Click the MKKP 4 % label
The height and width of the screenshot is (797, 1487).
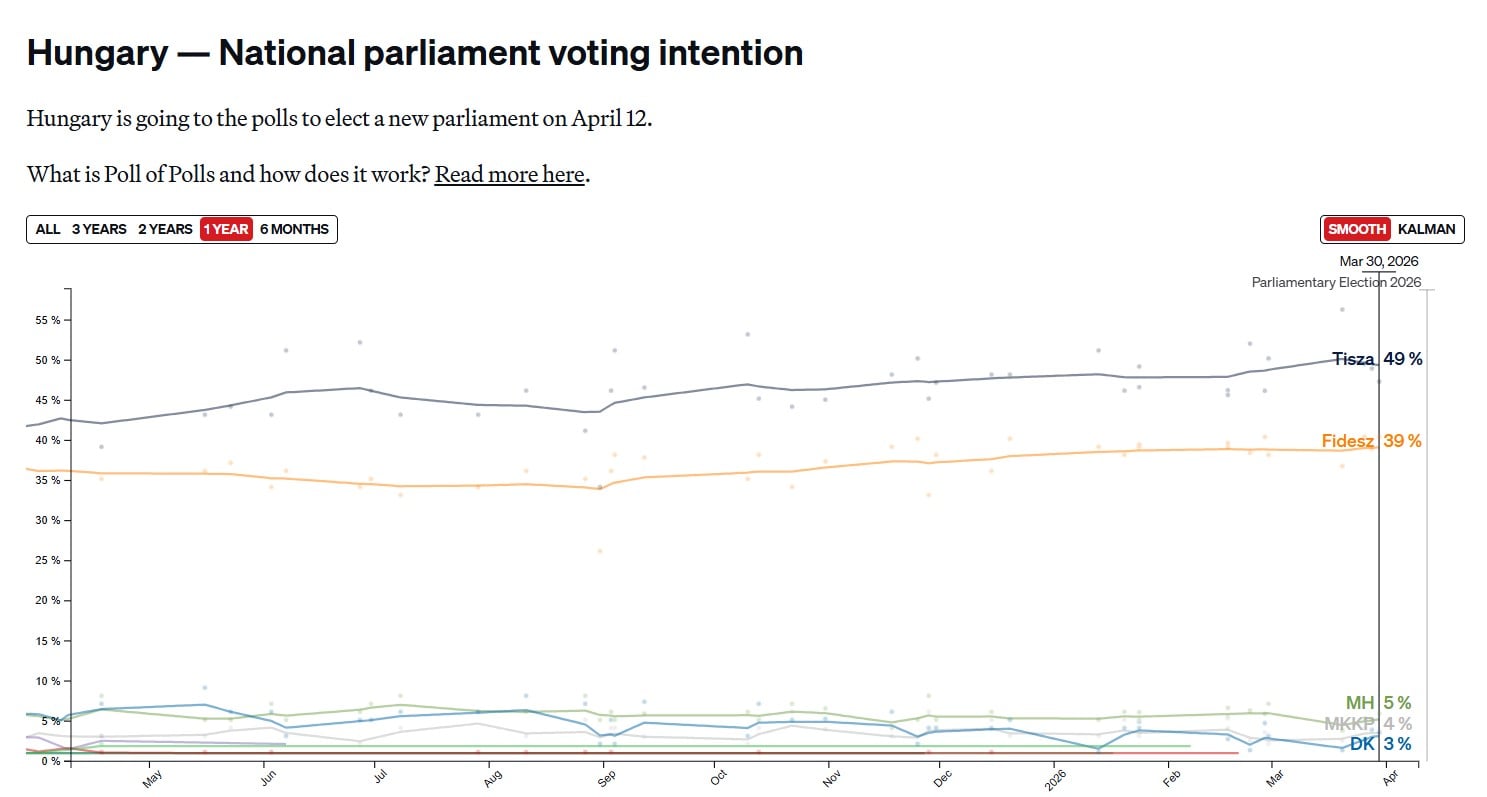1367,723
